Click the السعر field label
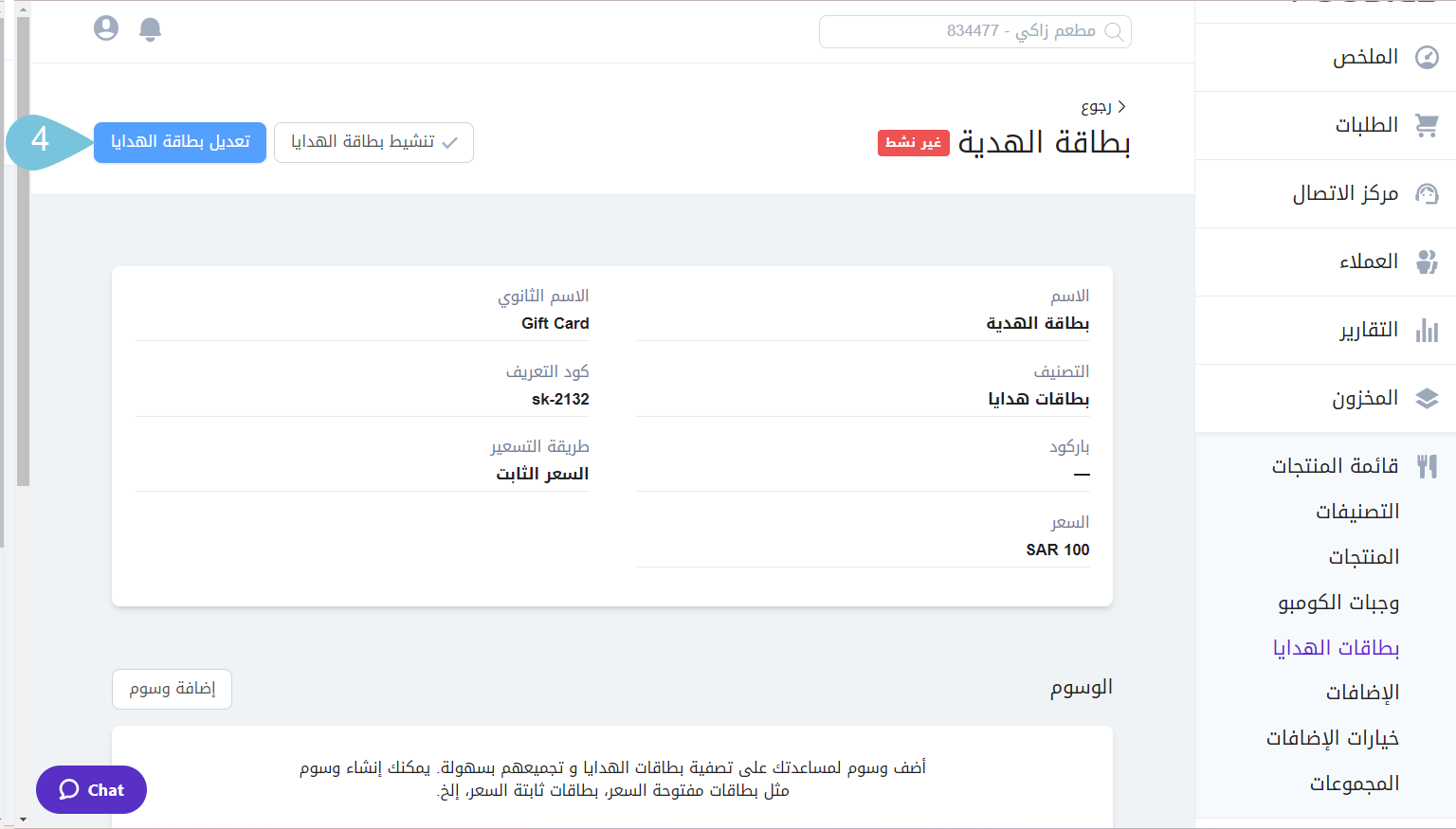 (1070, 522)
